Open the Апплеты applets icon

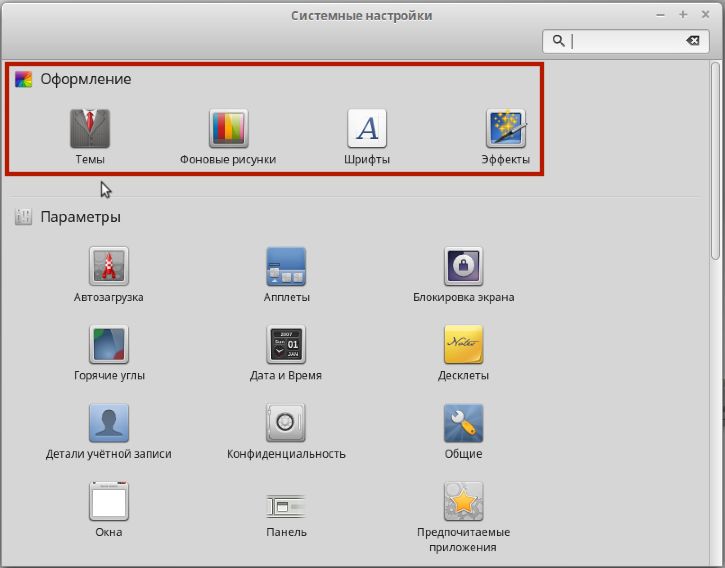[286, 266]
